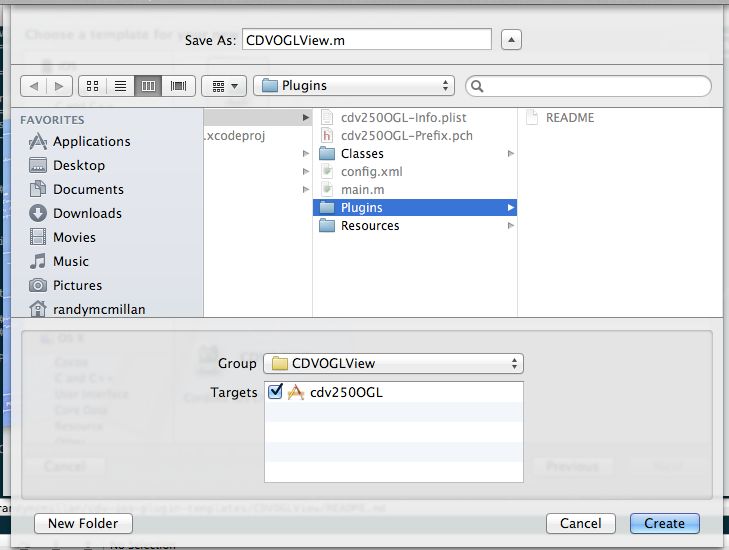This screenshot has height=550, width=729.
Task: Collapse the file browser with the triangle button
Action: pos(511,40)
